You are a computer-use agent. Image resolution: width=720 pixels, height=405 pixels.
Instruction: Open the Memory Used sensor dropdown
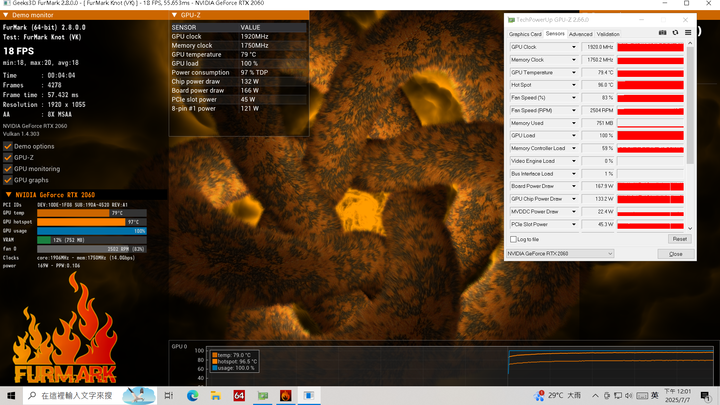click(x=574, y=123)
